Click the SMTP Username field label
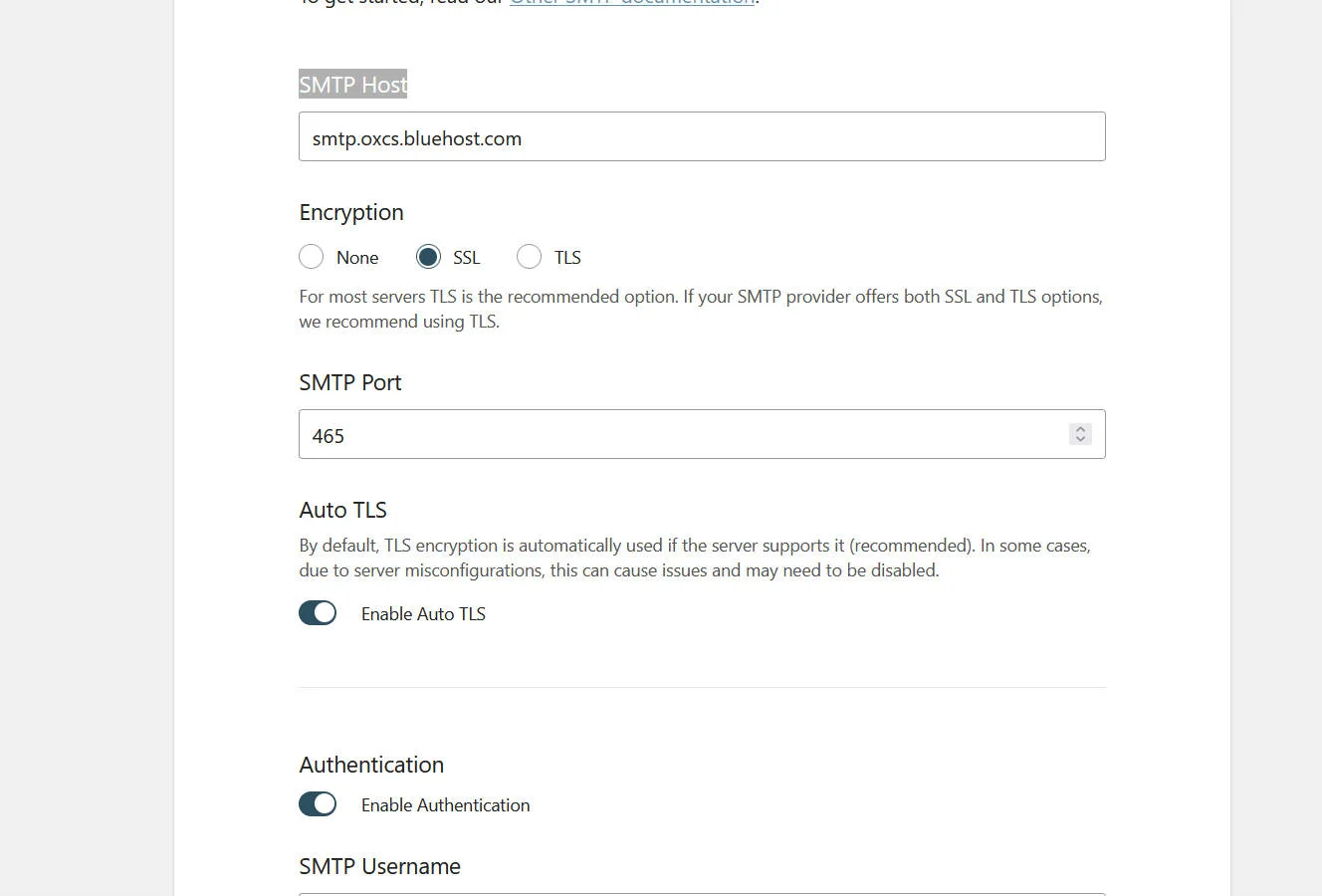 (x=379, y=866)
